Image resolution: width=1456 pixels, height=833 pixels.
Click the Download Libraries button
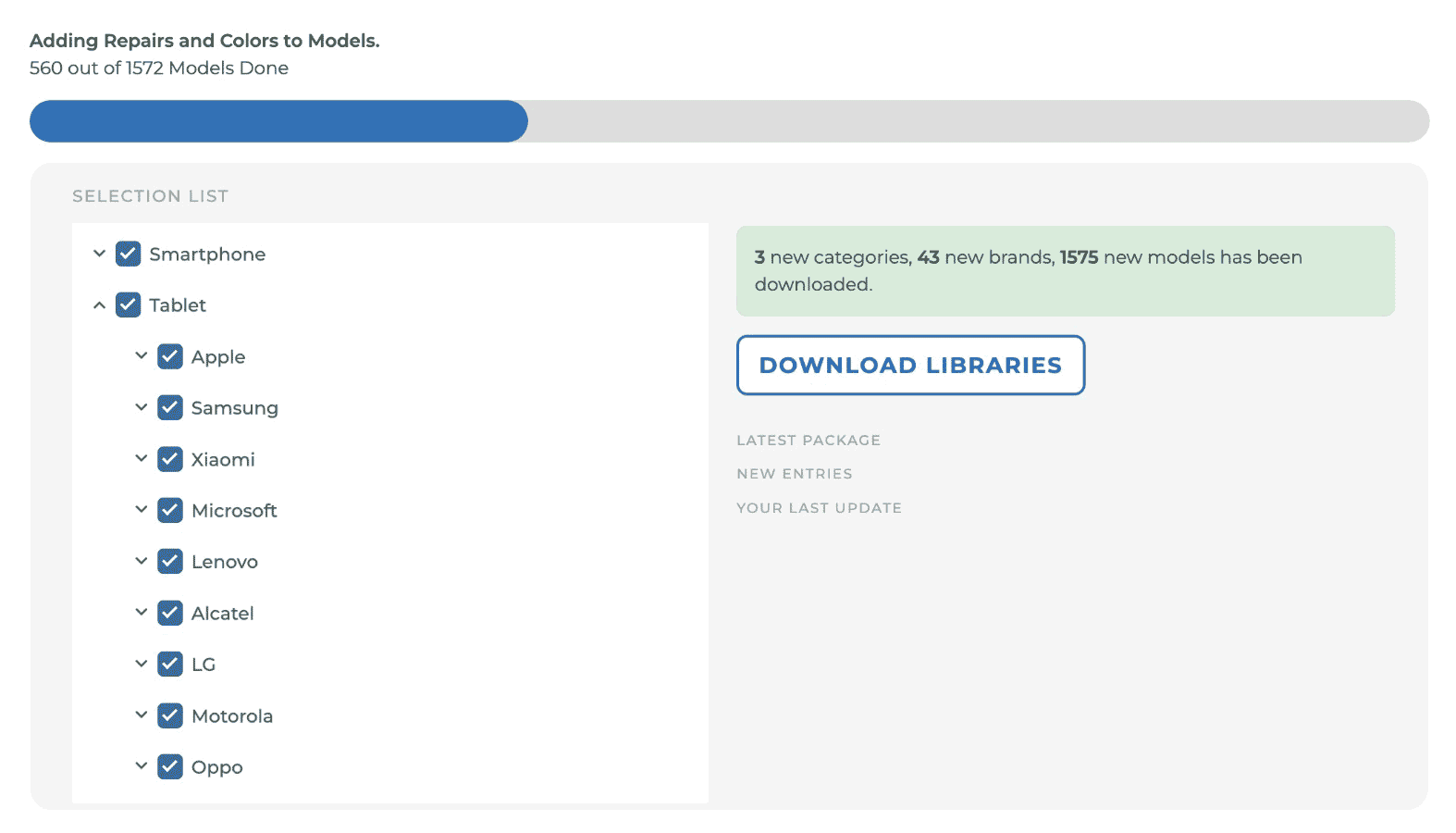[x=910, y=365]
